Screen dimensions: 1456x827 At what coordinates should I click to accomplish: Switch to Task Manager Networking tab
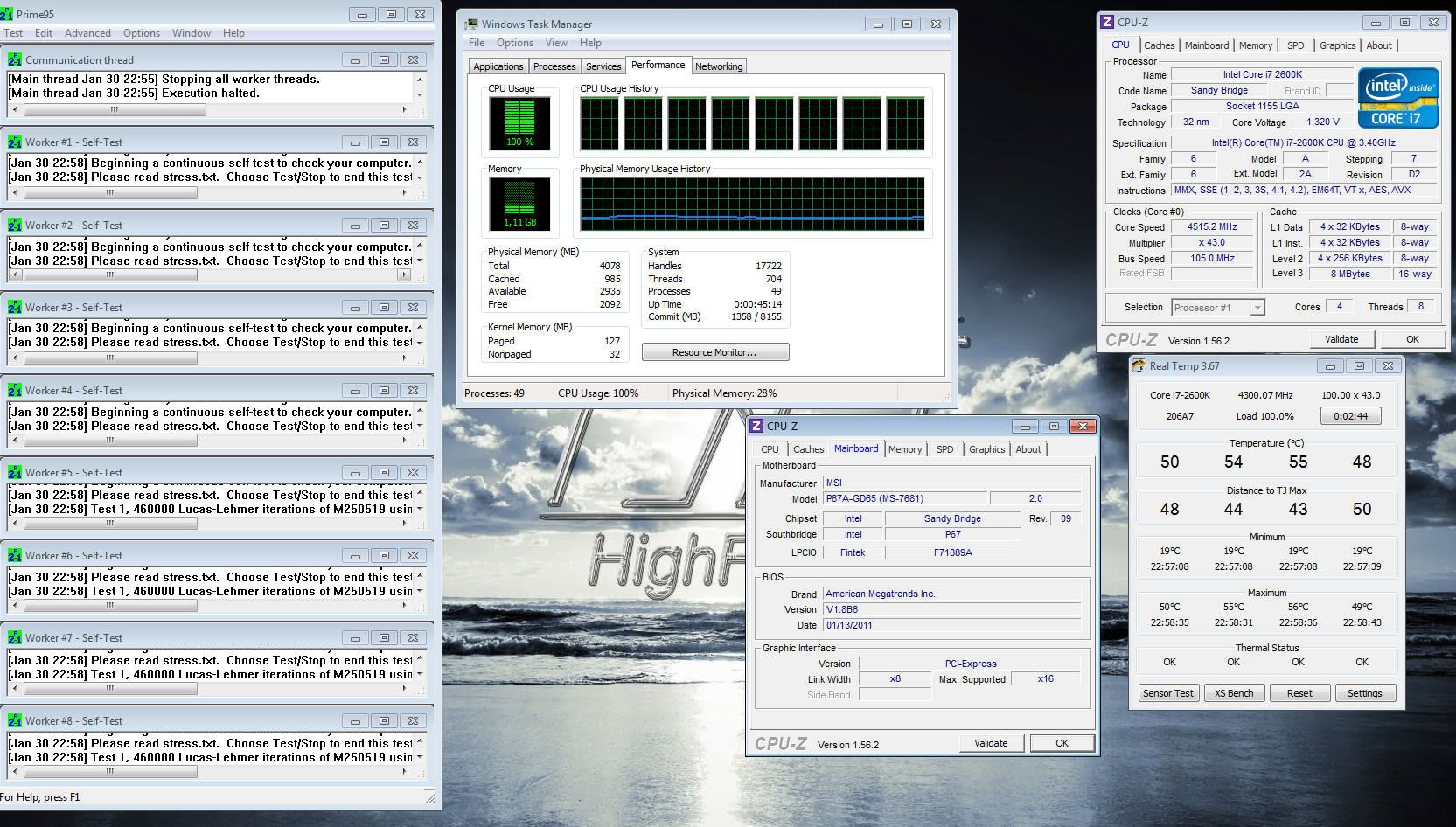click(x=719, y=66)
